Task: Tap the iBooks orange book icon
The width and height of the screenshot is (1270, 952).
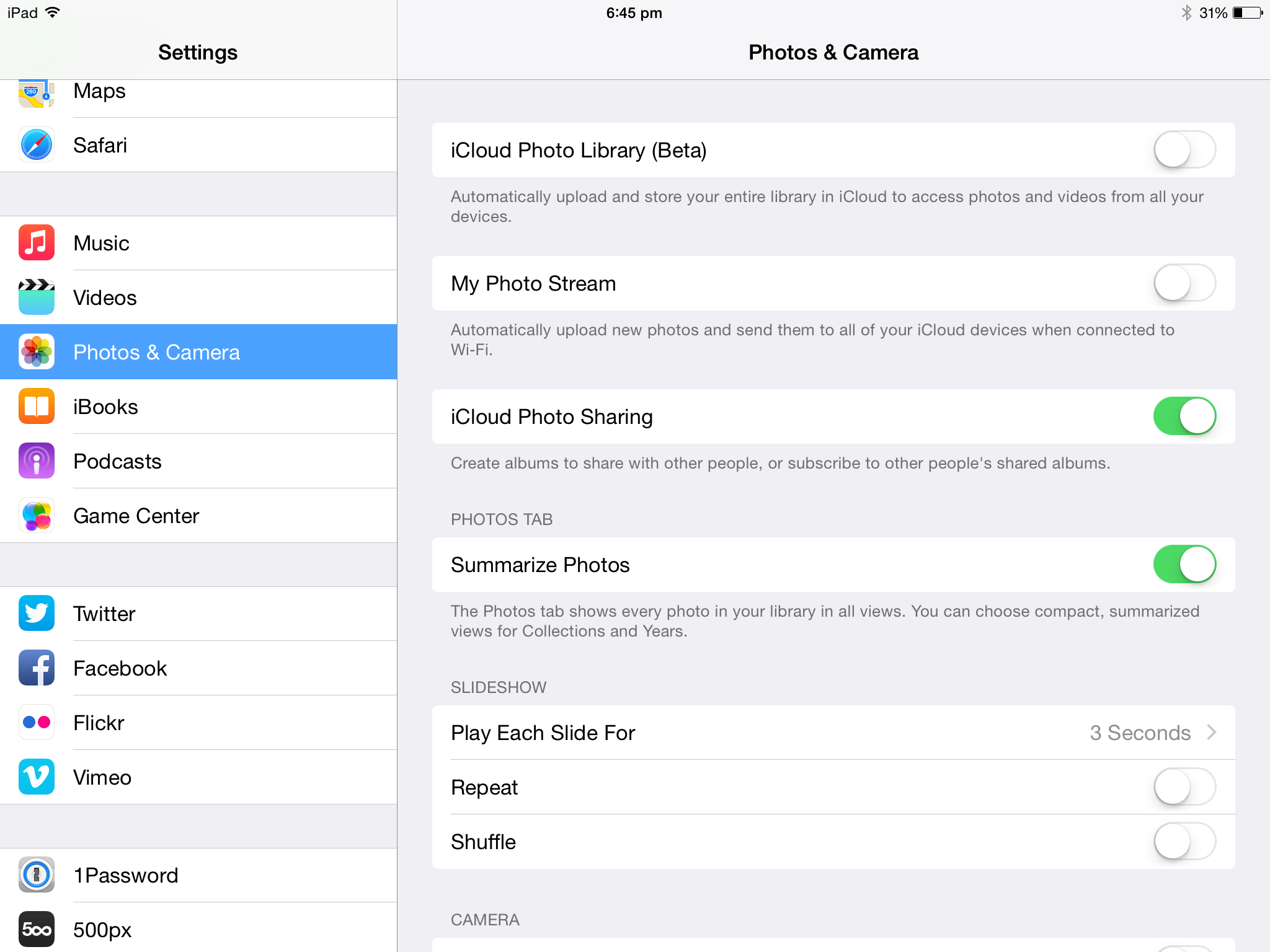Action: pyautogui.click(x=37, y=407)
